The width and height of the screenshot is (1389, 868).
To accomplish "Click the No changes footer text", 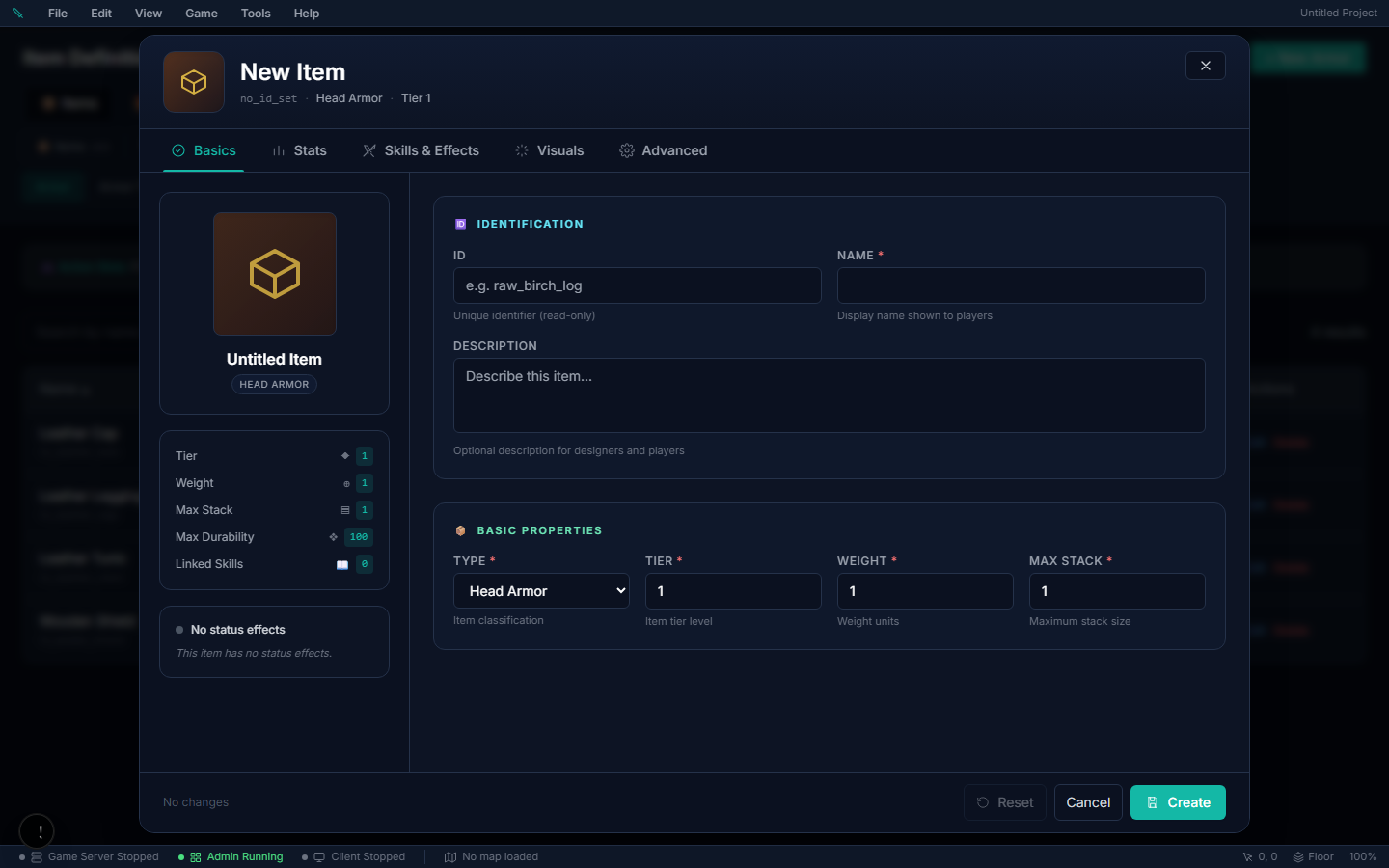I will click(x=196, y=802).
